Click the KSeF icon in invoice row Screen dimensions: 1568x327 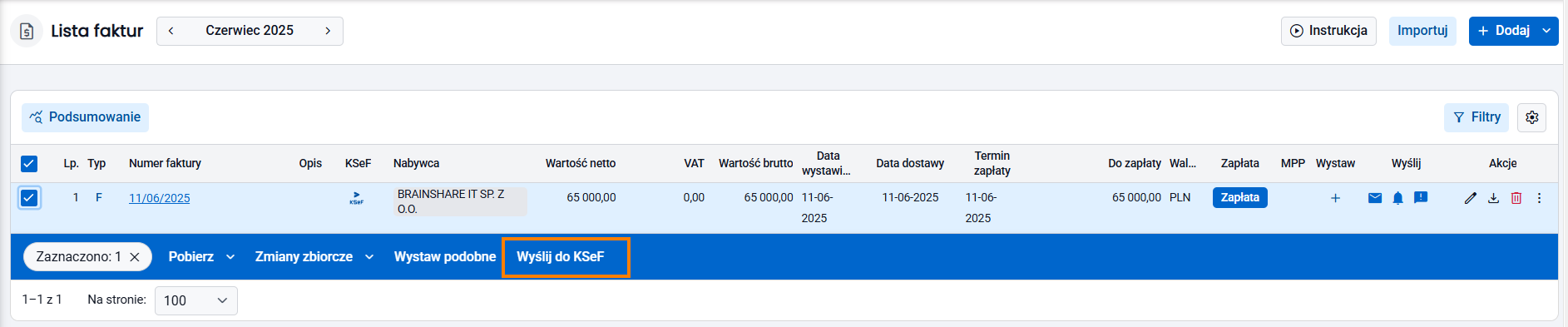coord(356,198)
